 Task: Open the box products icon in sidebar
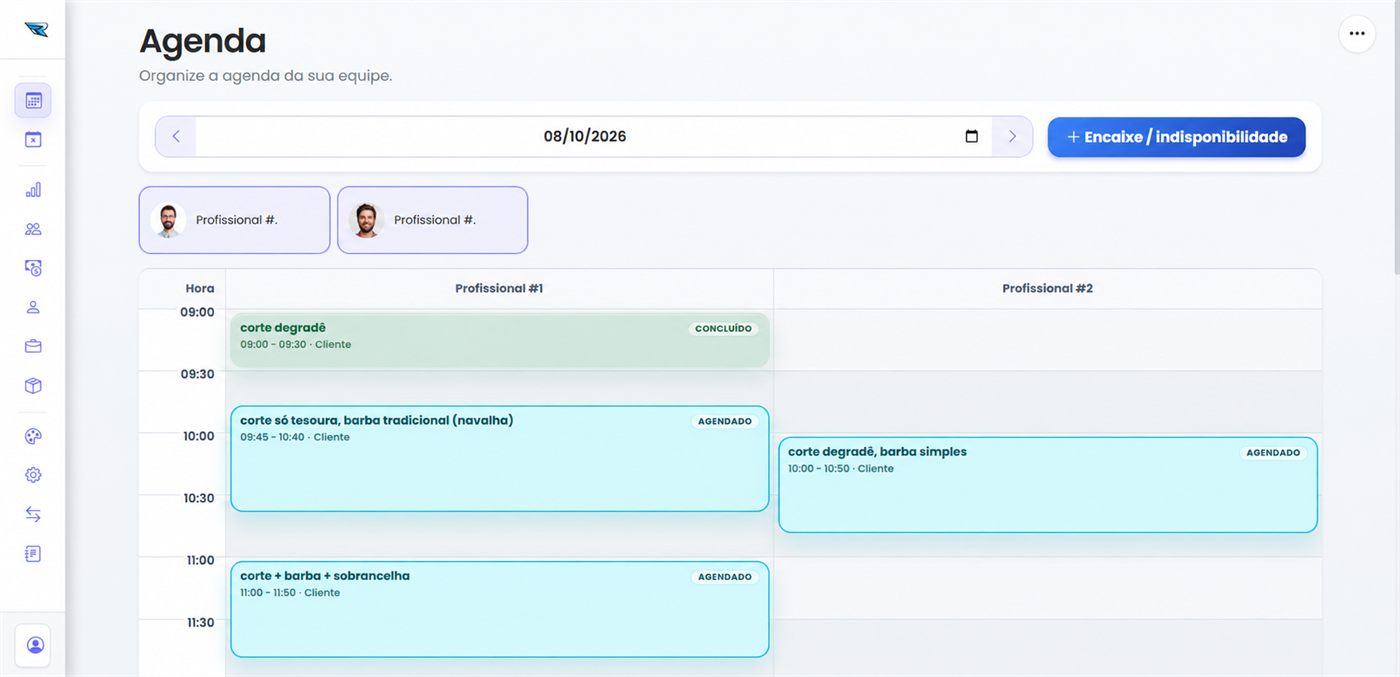(33, 386)
